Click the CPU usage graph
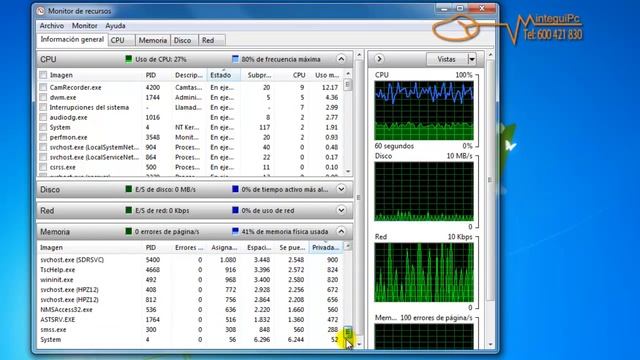 424,111
